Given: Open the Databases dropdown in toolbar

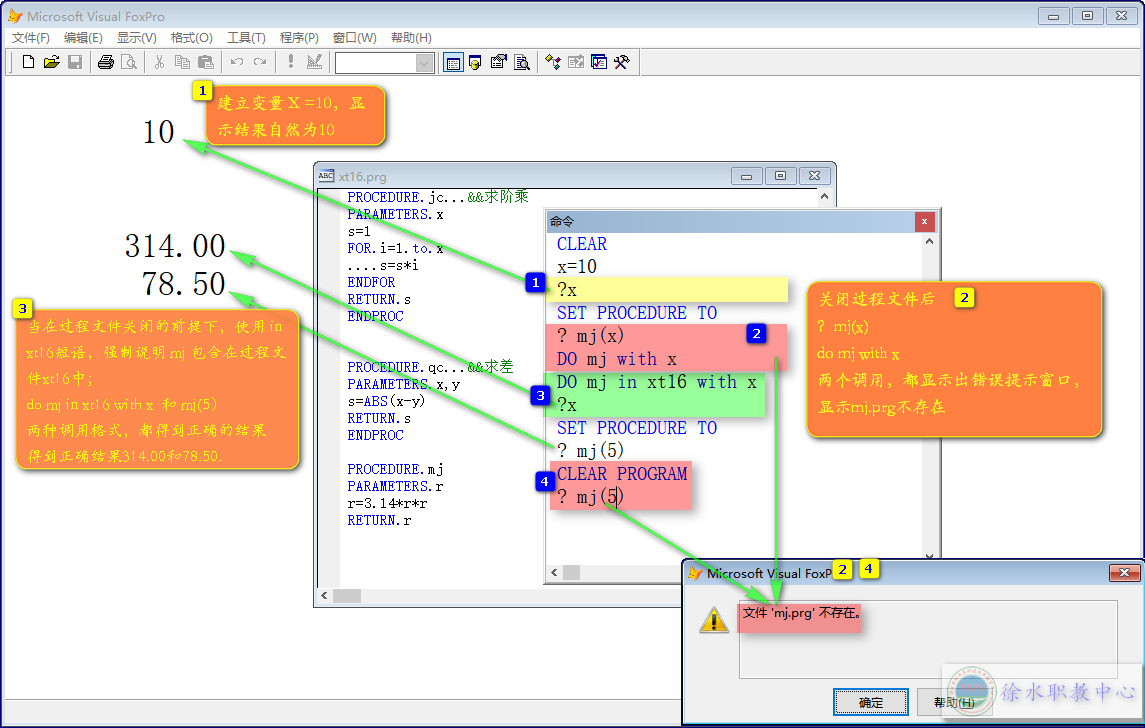Looking at the screenshot, I should coord(424,64).
